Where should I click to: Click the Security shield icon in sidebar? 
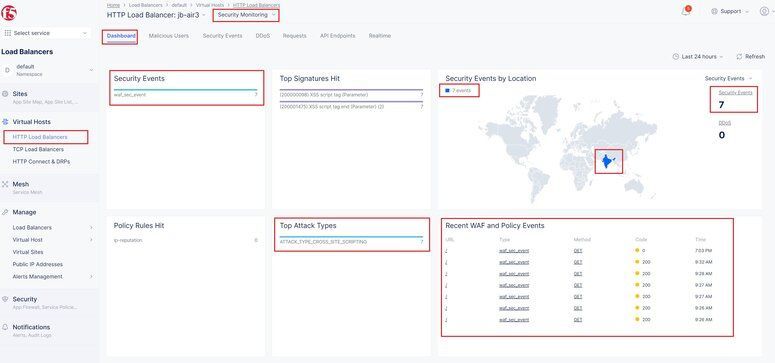click(x=5, y=299)
